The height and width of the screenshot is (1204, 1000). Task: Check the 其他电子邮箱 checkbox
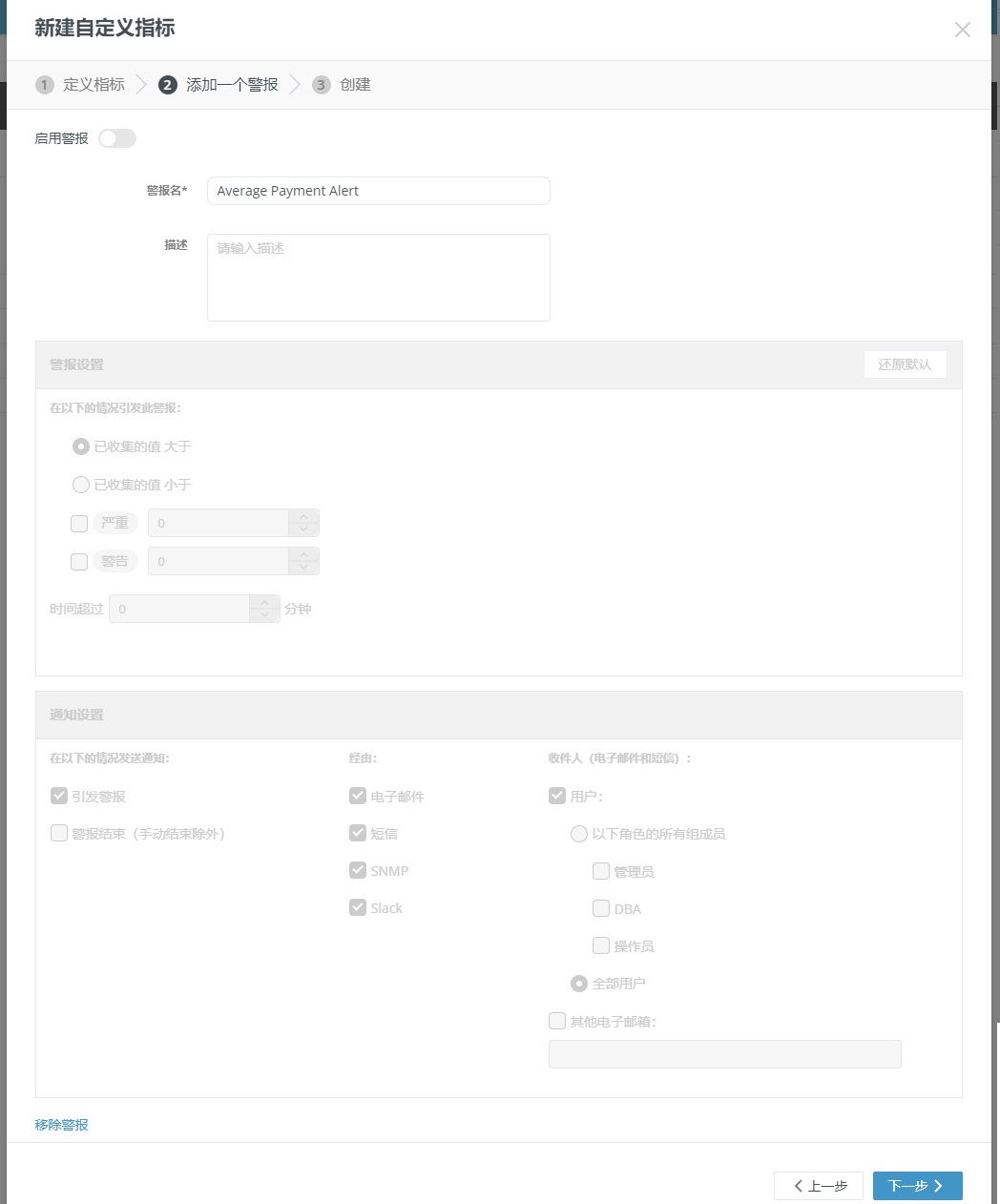pos(557,1021)
